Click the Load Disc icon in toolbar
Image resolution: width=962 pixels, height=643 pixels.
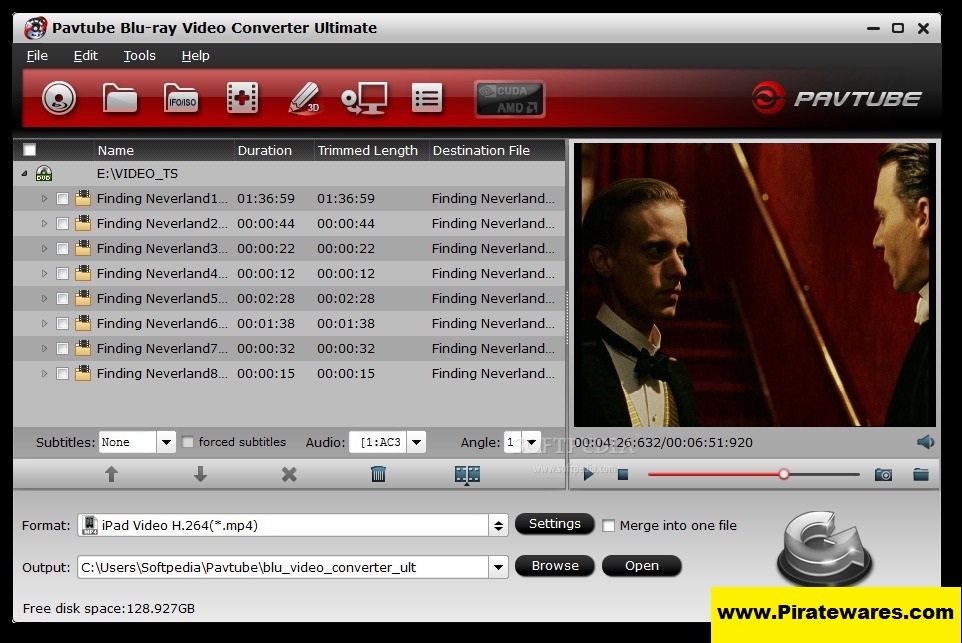[x=59, y=98]
